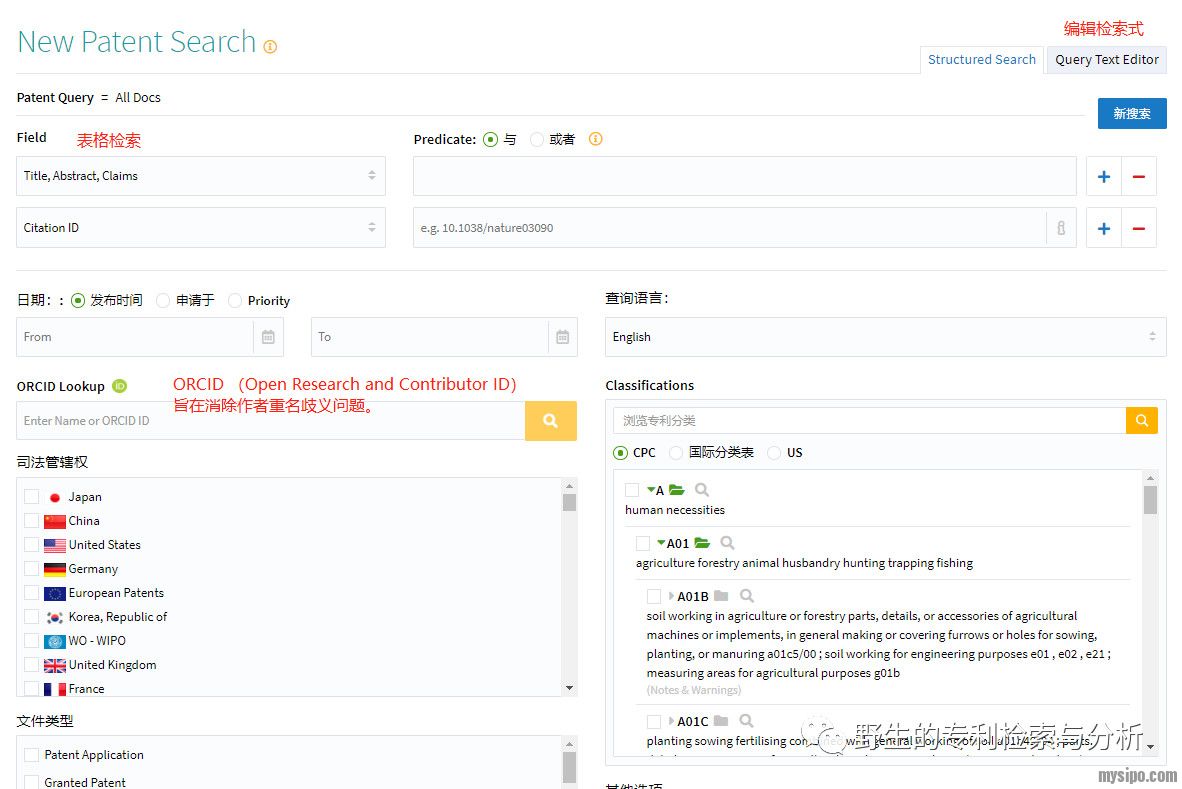Open the English query language dropdown
The height and width of the screenshot is (789, 1182).
coord(885,337)
